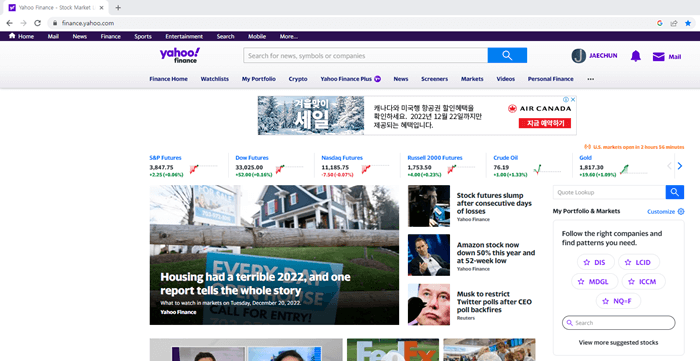Open Finance Home tab
The width and height of the screenshot is (700, 361).
[x=168, y=79]
